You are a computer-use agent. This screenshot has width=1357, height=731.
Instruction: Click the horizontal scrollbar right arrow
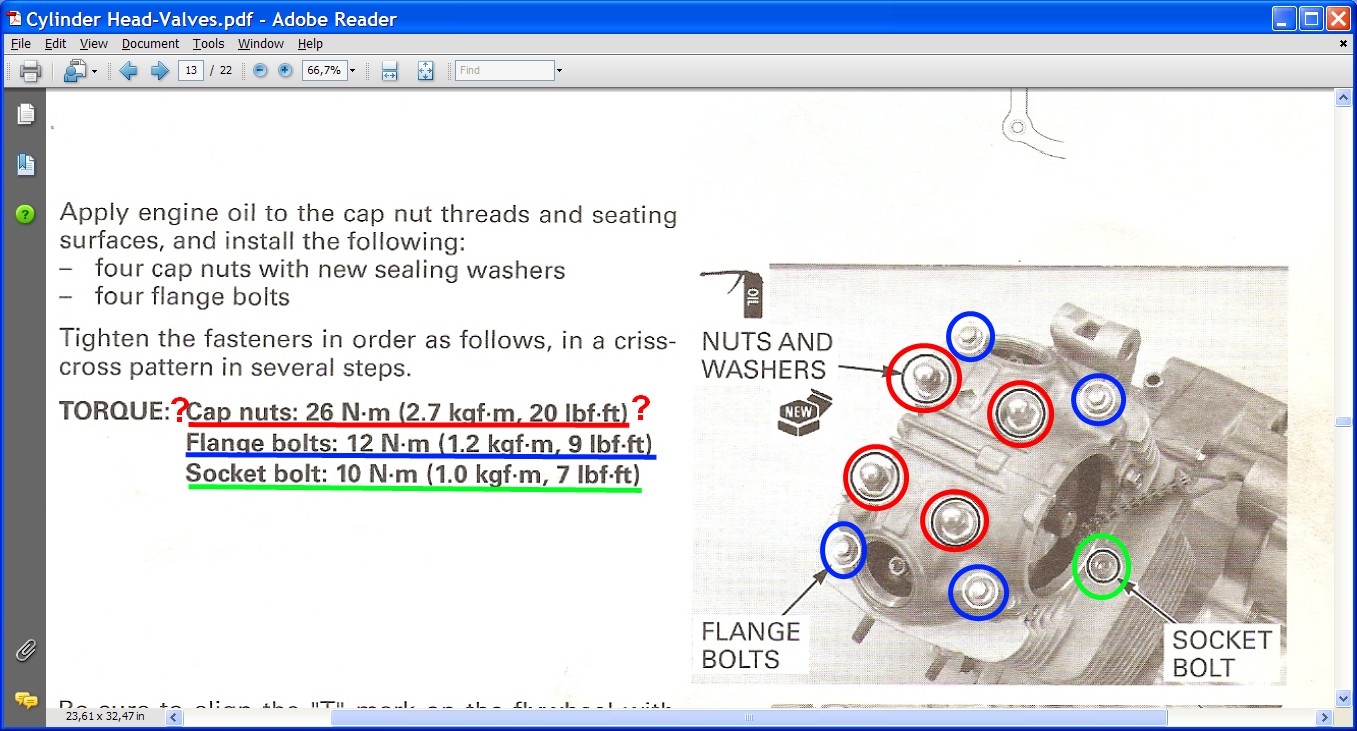click(1325, 717)
